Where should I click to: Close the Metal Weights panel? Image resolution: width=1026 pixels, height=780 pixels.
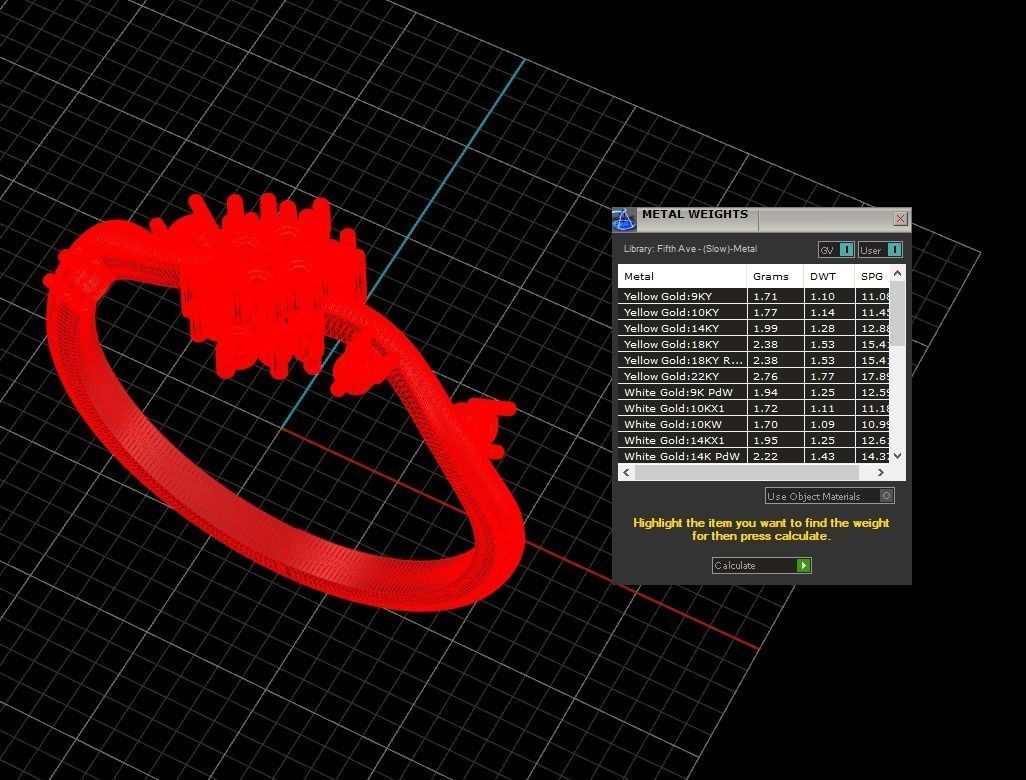(x=900, y=219)
